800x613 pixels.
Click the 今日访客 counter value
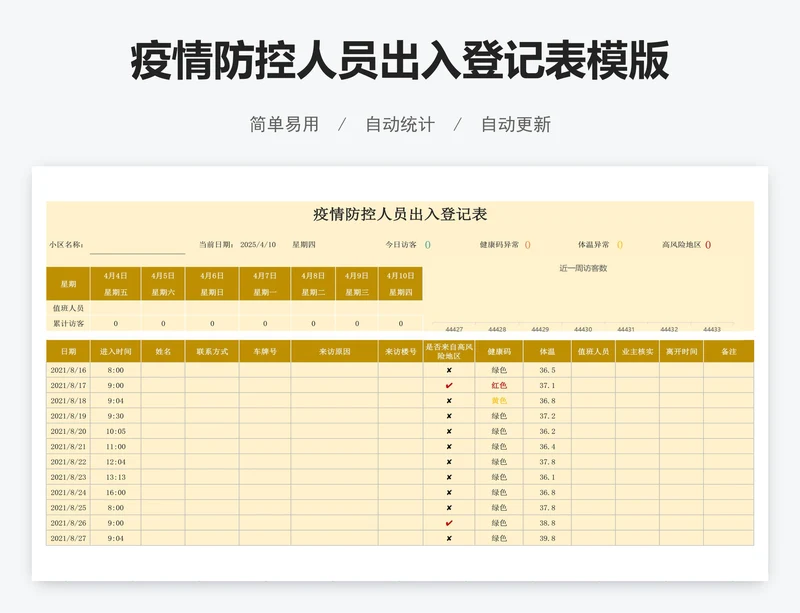(x=428, y=244)
